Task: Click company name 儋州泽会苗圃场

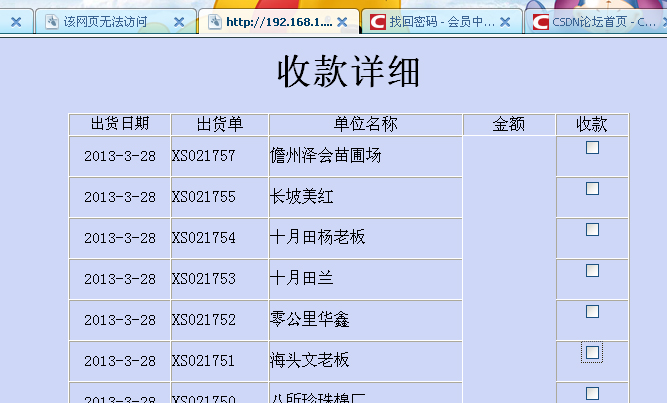Action: pos(325,155)
